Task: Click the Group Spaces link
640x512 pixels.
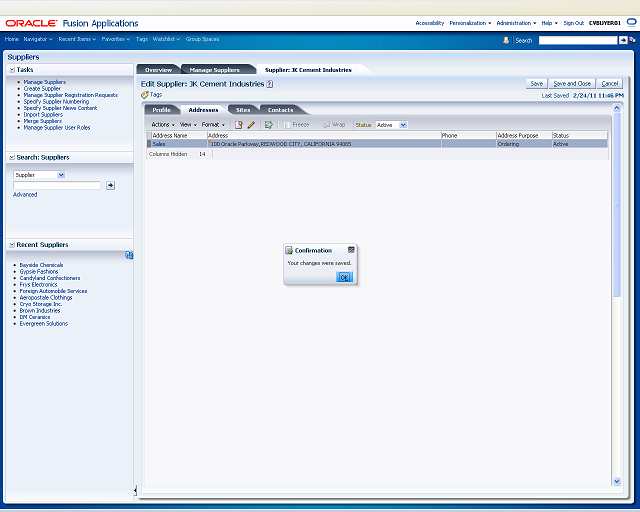Action: tap(202, 39)
